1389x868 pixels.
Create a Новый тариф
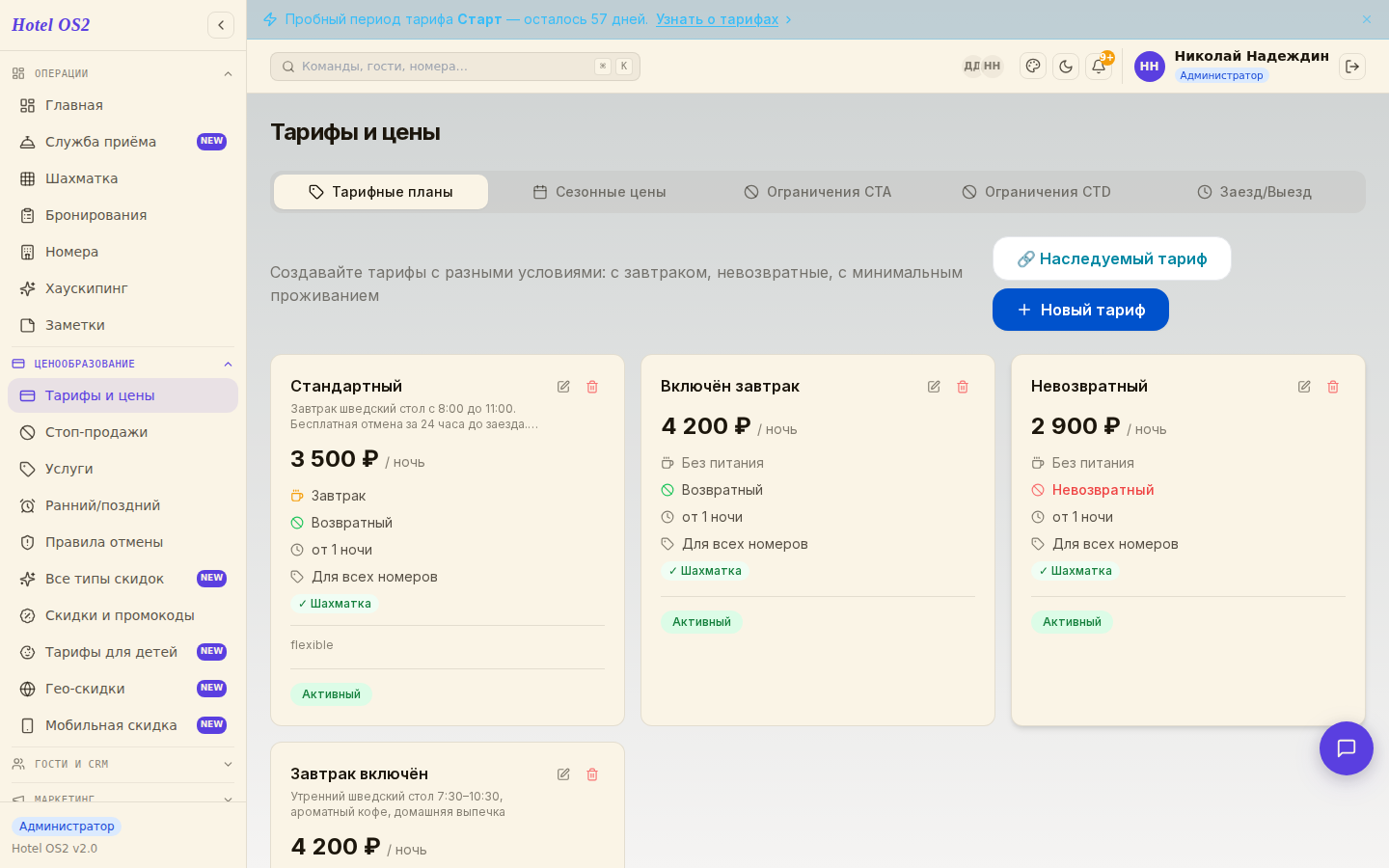1080,310
